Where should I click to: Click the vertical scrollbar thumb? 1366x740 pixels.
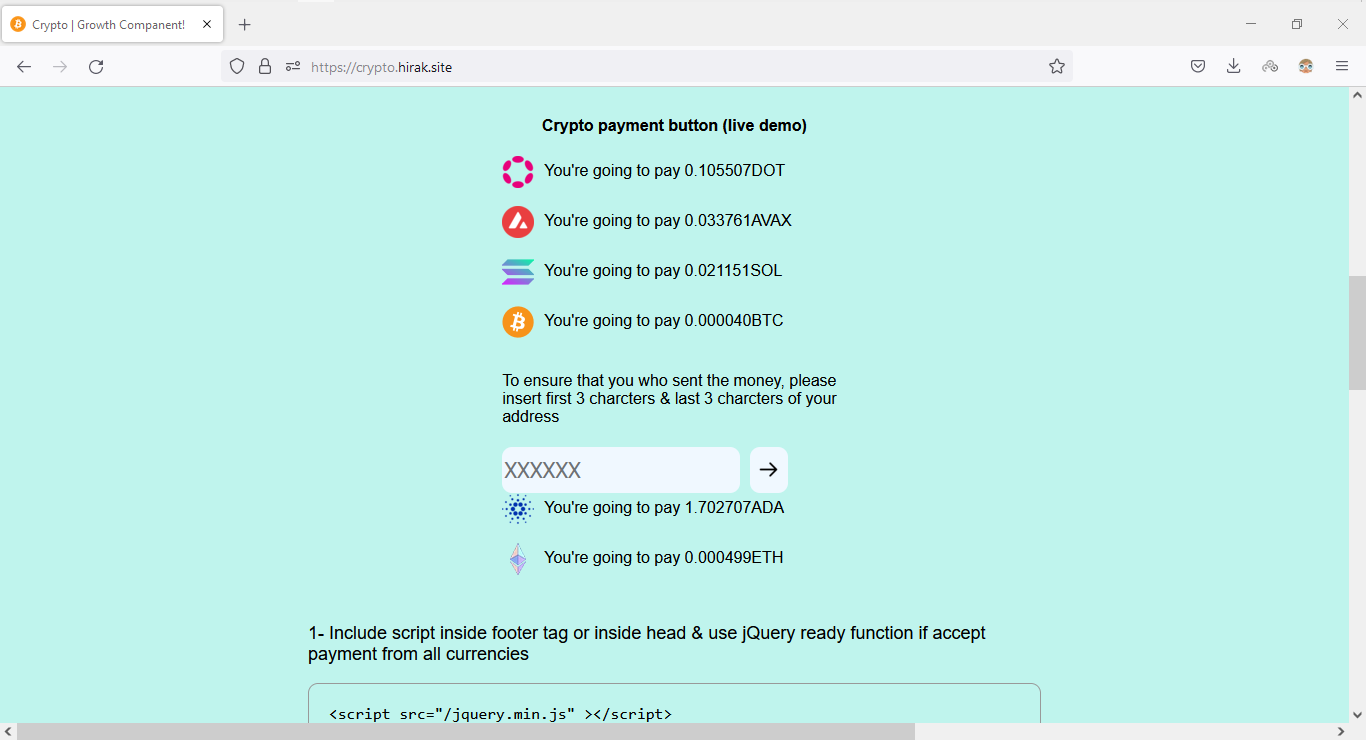coord(1357,332)
